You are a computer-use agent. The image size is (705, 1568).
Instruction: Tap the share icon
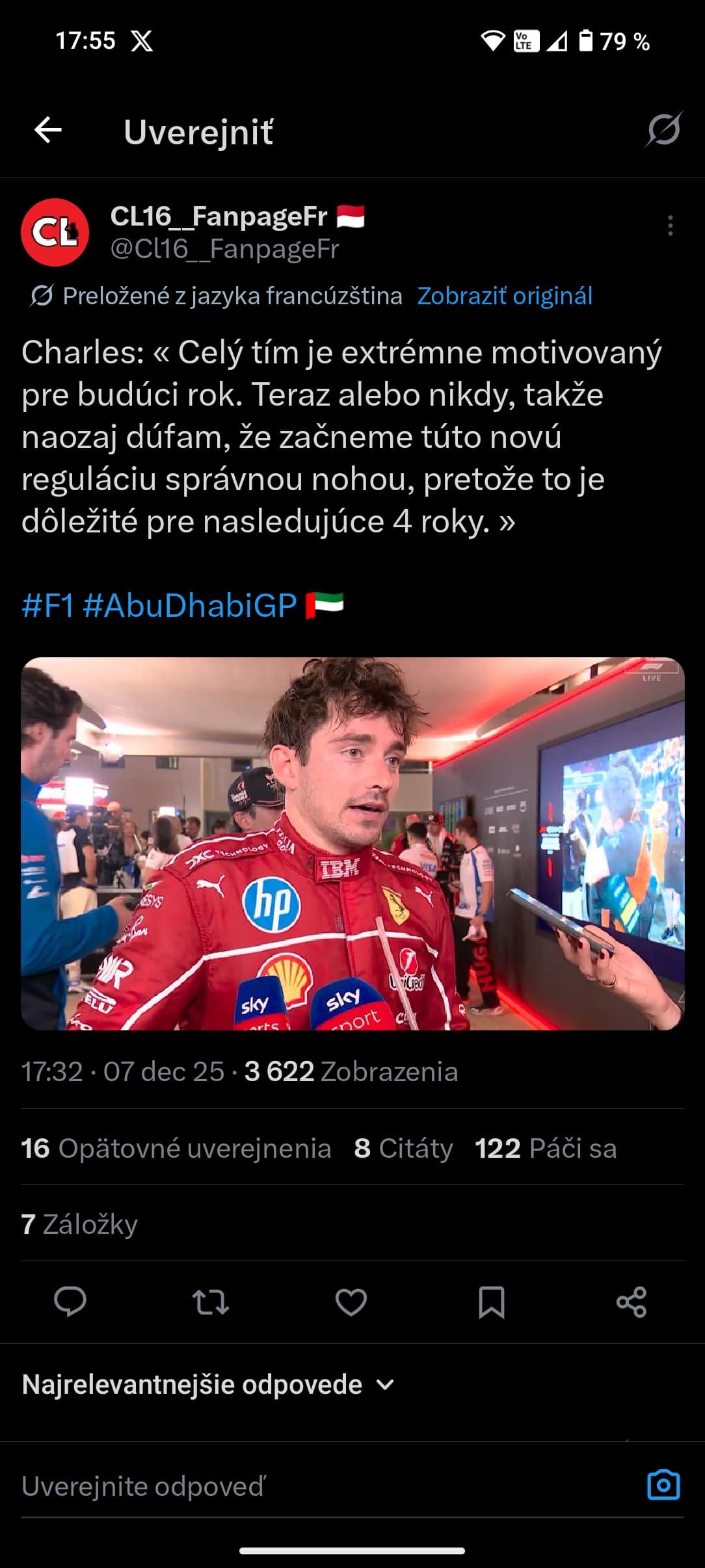(632, 1302)
